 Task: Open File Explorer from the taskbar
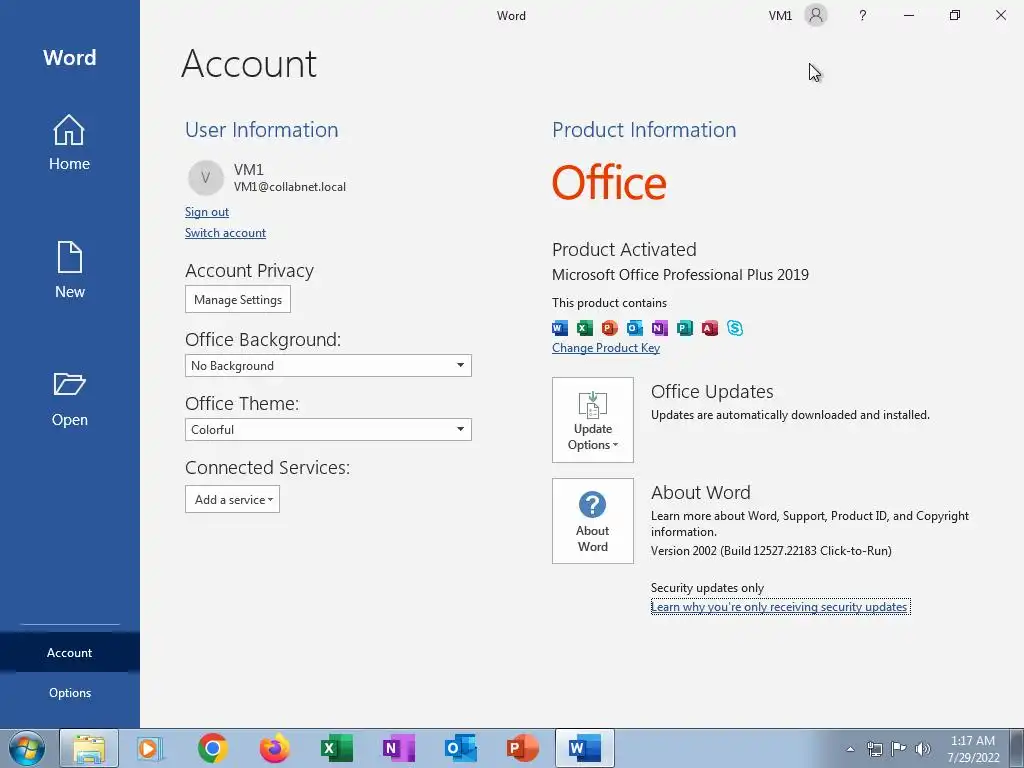(x=89, y=748)
